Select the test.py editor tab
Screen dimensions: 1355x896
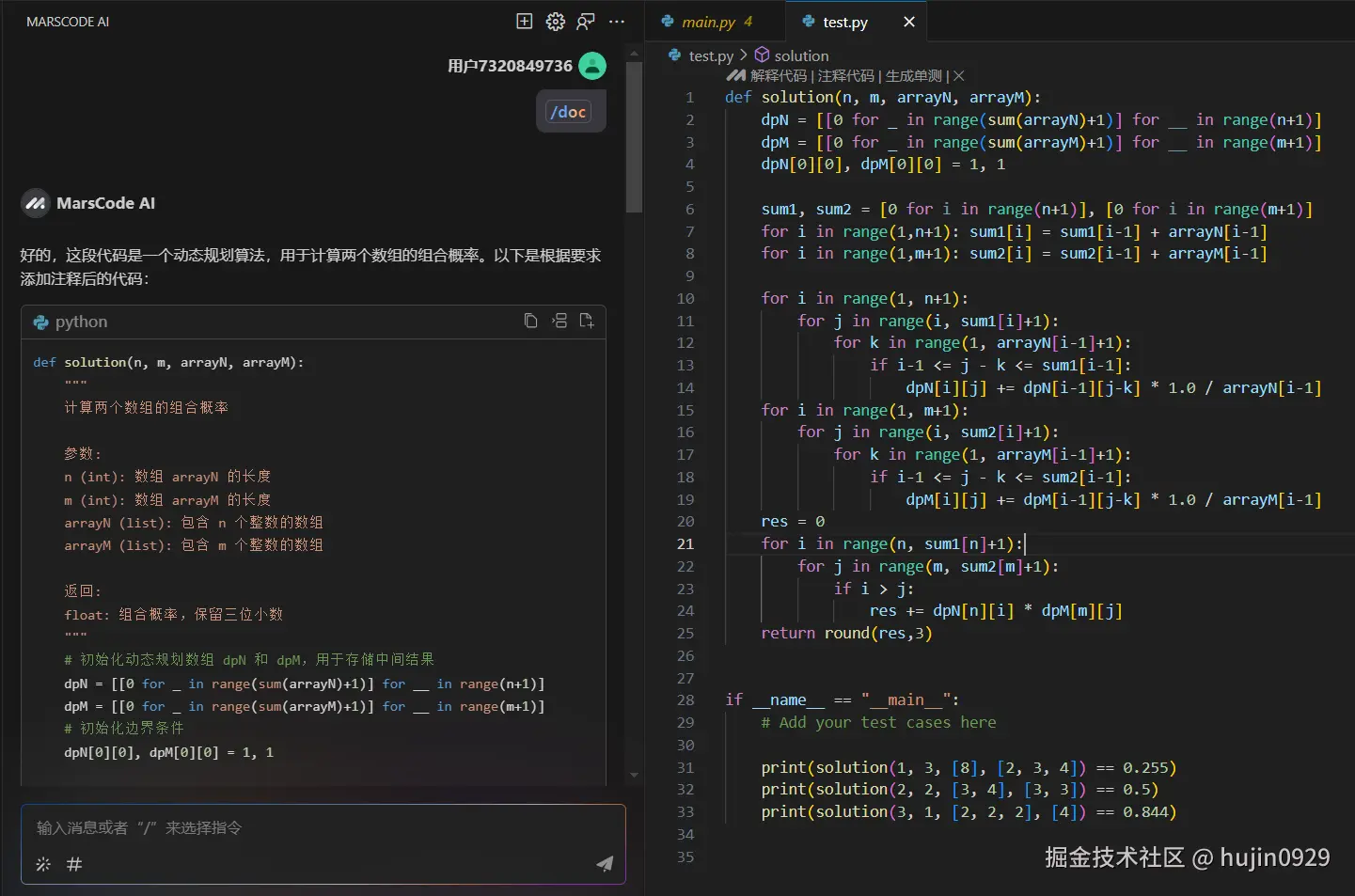tap(844, 22)
